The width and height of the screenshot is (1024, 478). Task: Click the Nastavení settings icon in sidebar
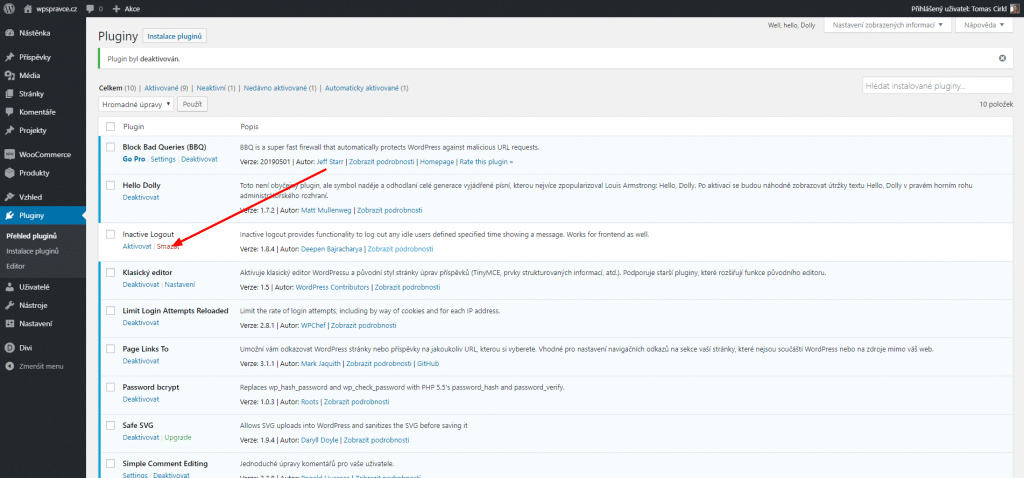pyautogui.click(x=9, y=323)
